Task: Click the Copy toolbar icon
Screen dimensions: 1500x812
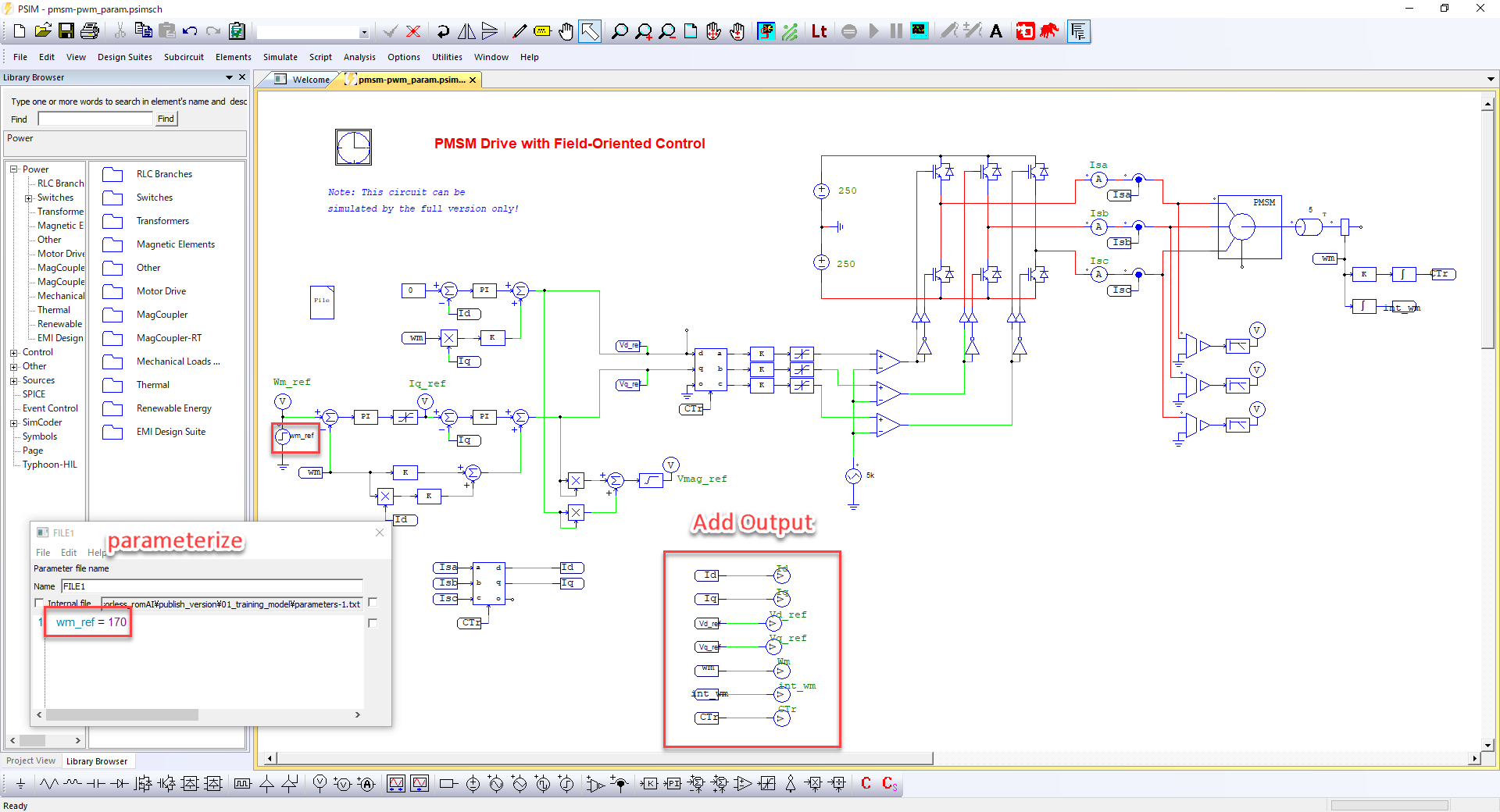Action: 143,31
